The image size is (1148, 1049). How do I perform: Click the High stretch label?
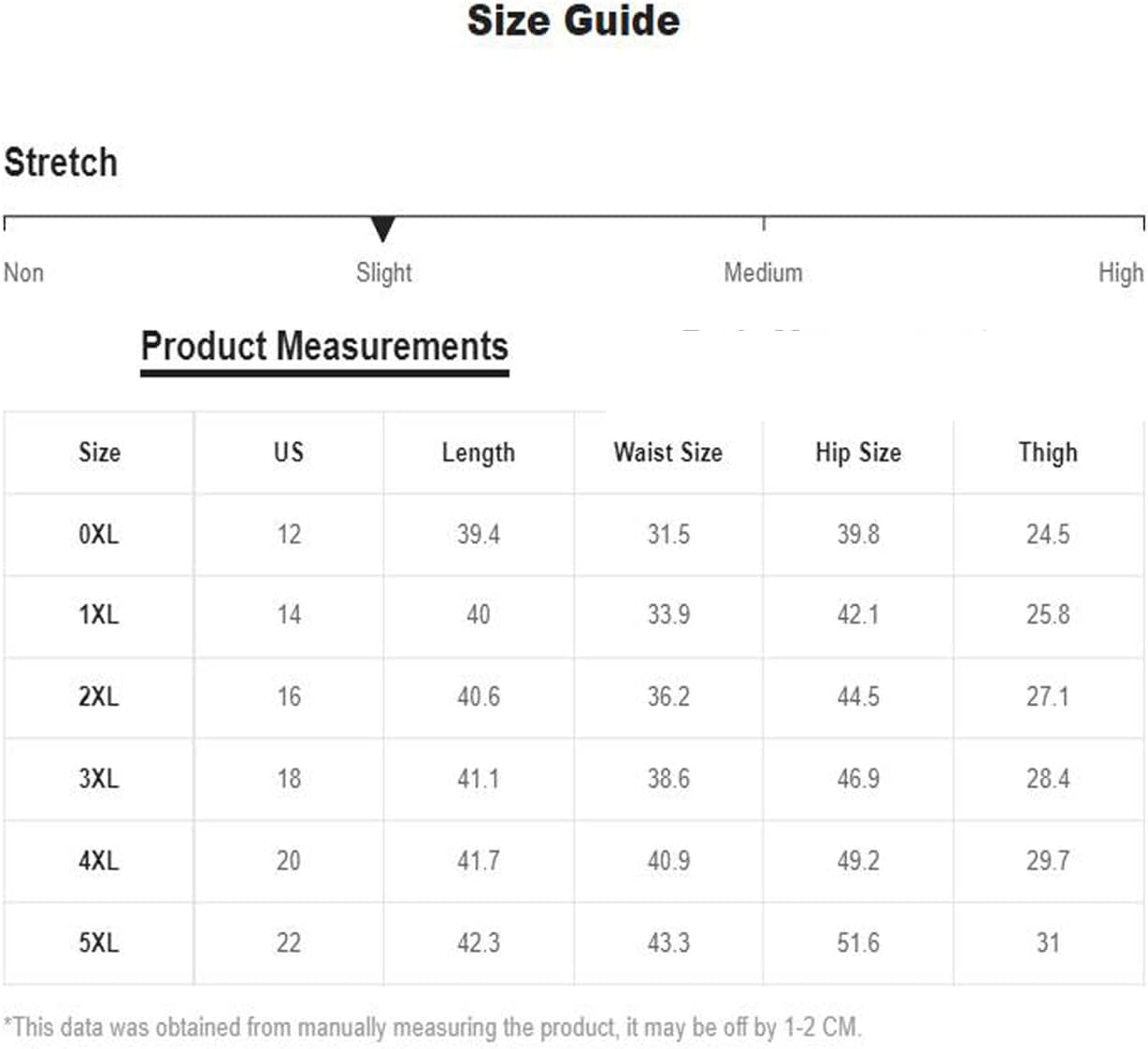(x=1121, y=273)
